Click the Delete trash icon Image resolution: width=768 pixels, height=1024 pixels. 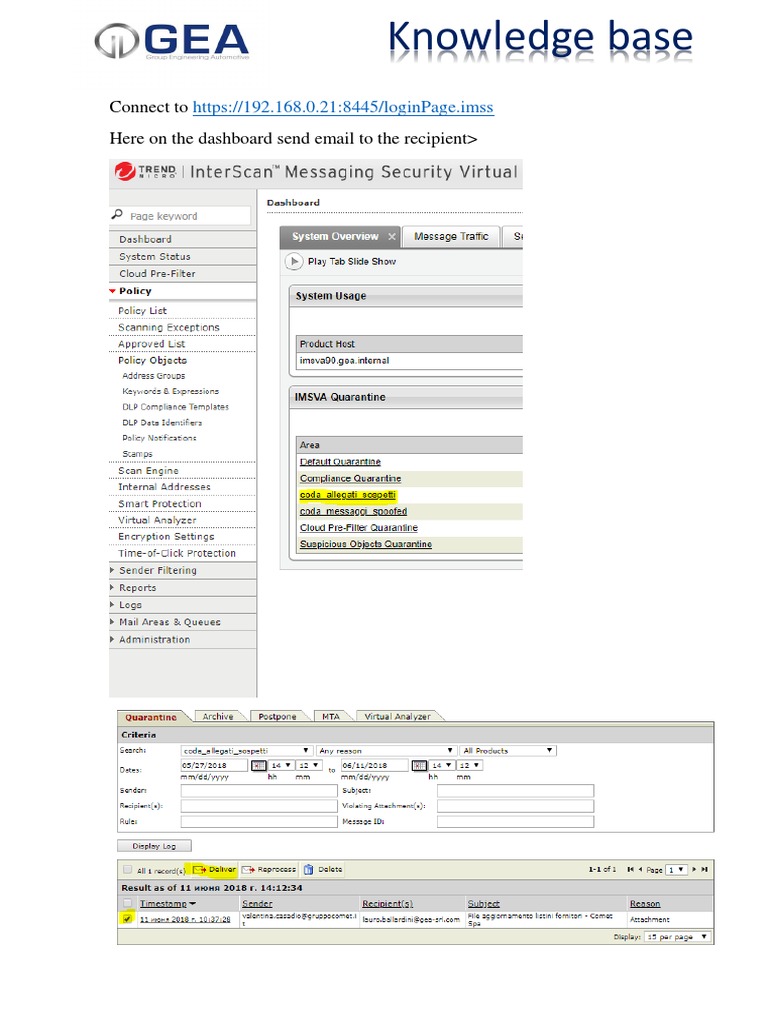[x=309, y=870]
